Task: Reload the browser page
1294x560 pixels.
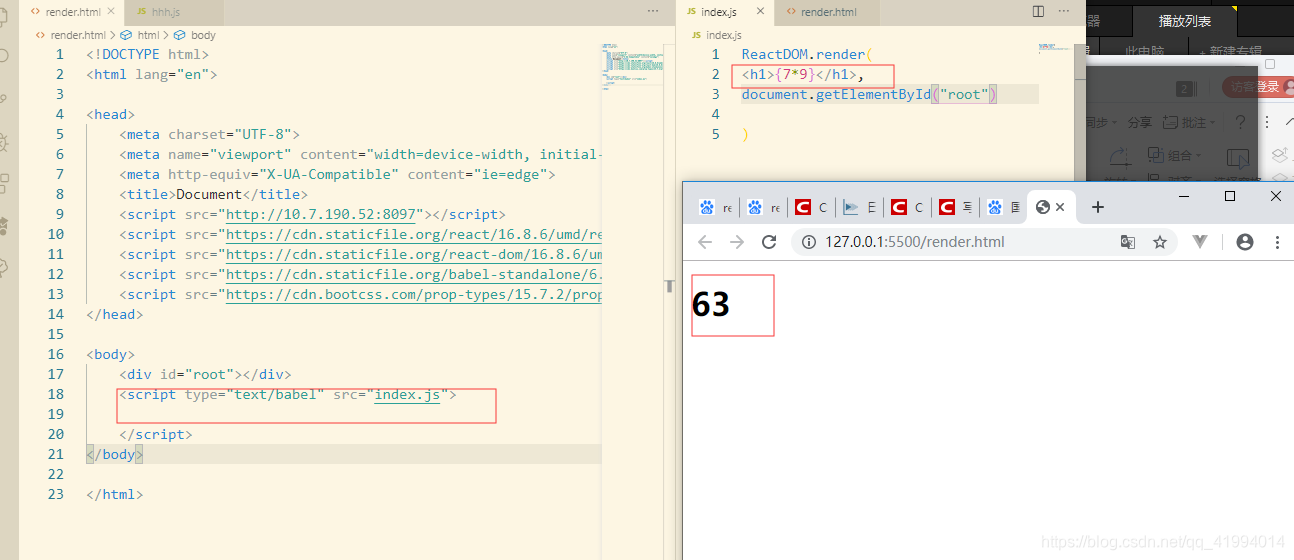Action: (x=769, y=242)
